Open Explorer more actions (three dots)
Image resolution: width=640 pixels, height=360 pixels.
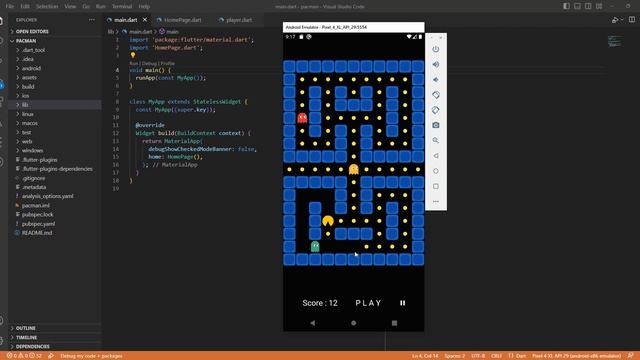[91, 20]
